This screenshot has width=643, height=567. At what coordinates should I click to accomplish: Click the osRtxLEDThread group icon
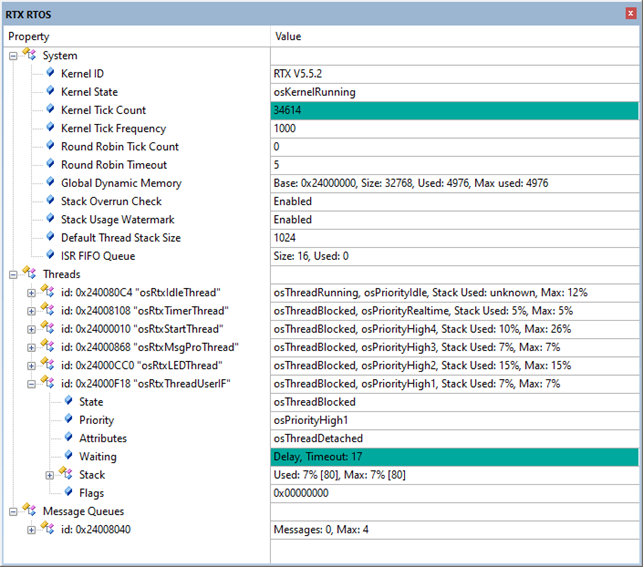47,364
